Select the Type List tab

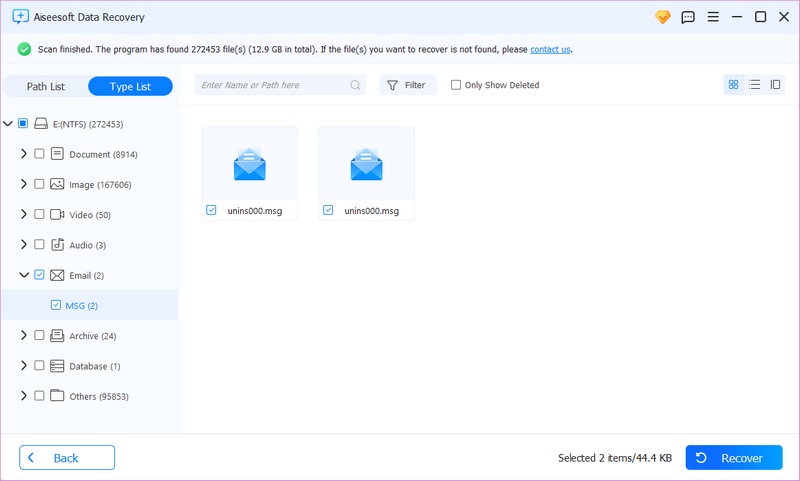pyautogui.click(x=130, y=87)
